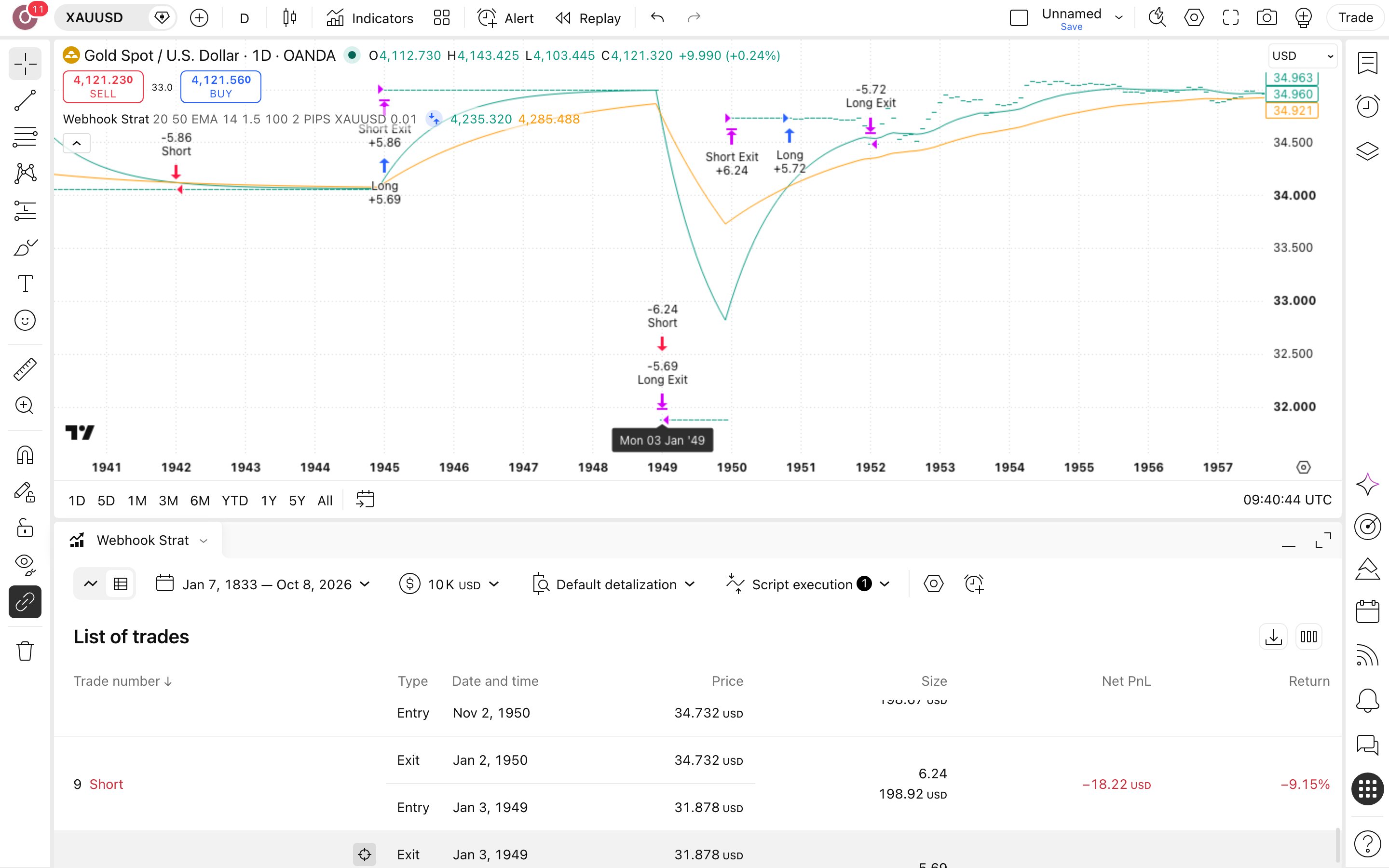Viewport: 1389px width, 868px height.
Task: Select the trend line drawing tool
Action: click(25, 100)
